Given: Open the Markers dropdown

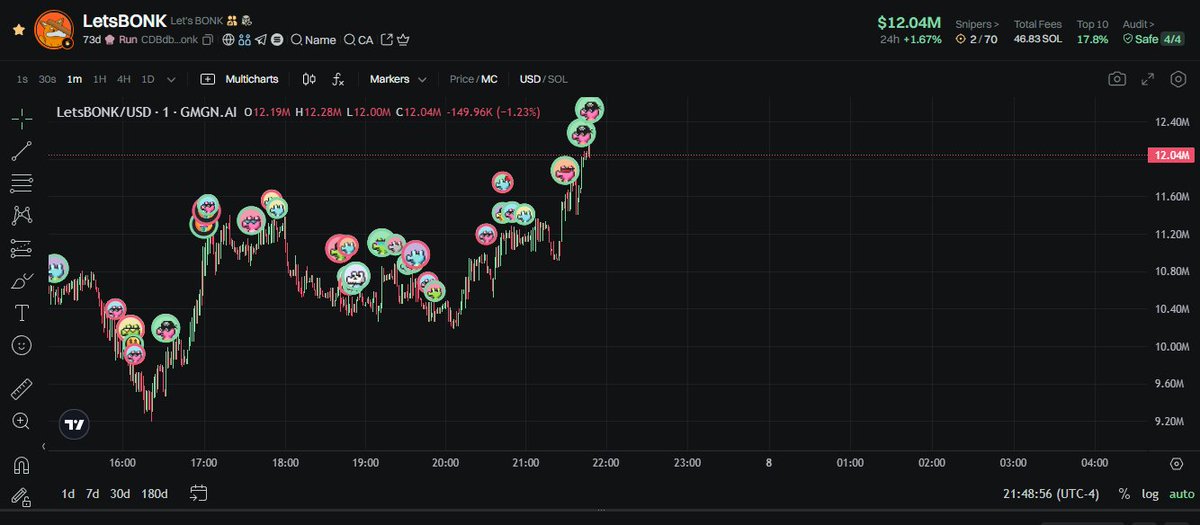Looking at the screenshot, I should 398,79.
